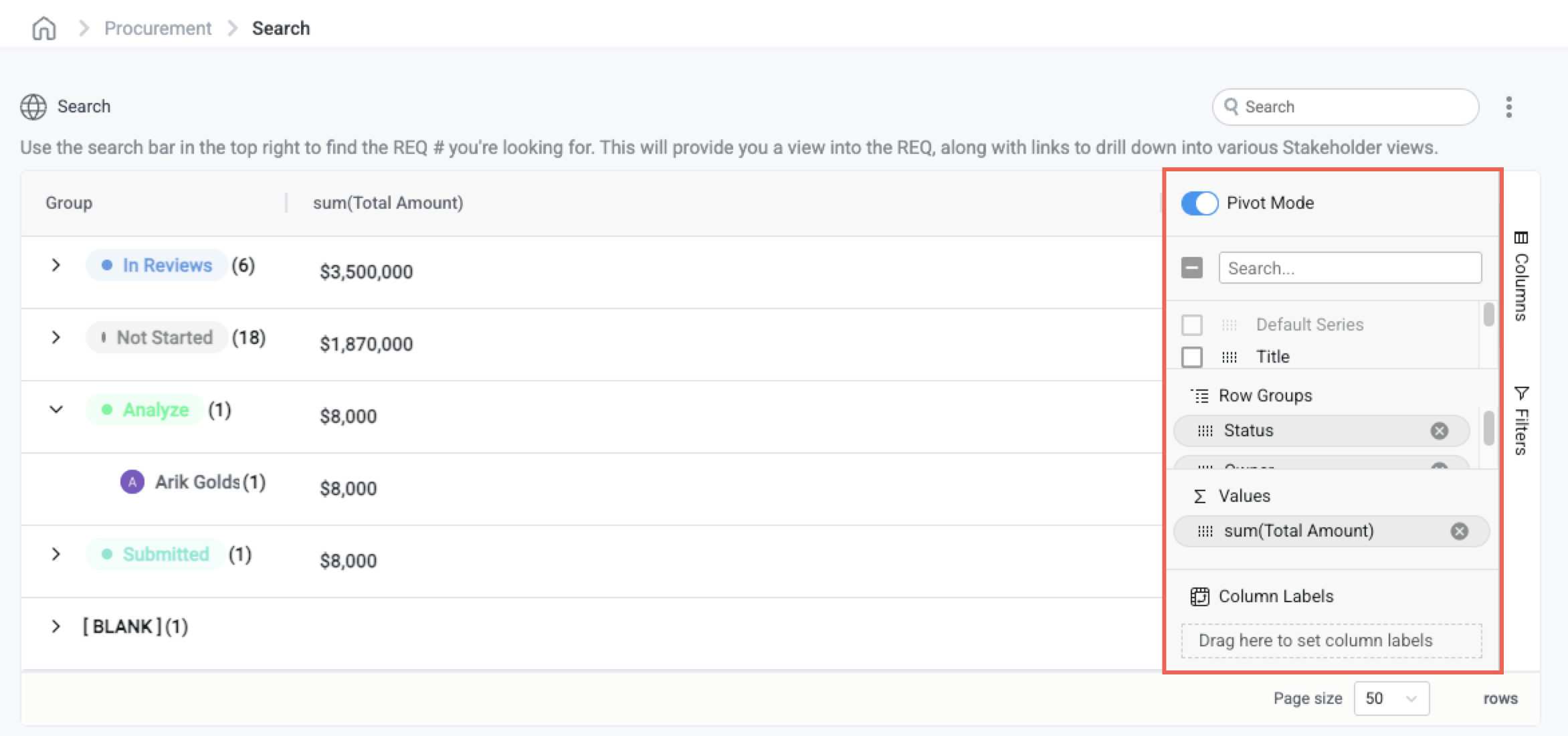
Task: Expand the In Reviews group
Action: (56, 266)
